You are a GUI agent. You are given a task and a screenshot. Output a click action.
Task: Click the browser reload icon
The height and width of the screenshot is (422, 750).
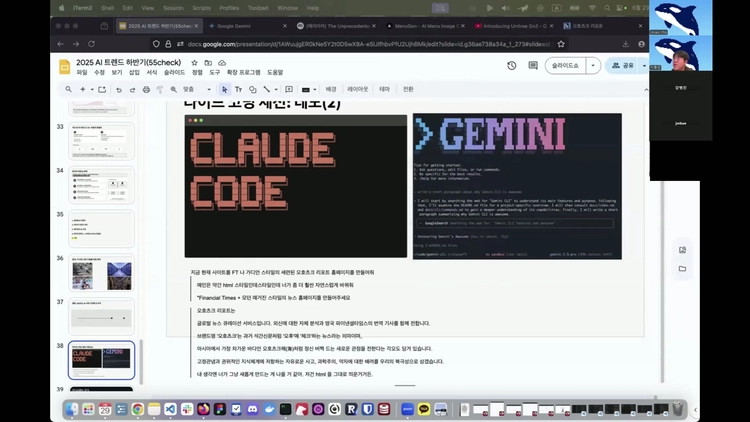pos(91,44)
